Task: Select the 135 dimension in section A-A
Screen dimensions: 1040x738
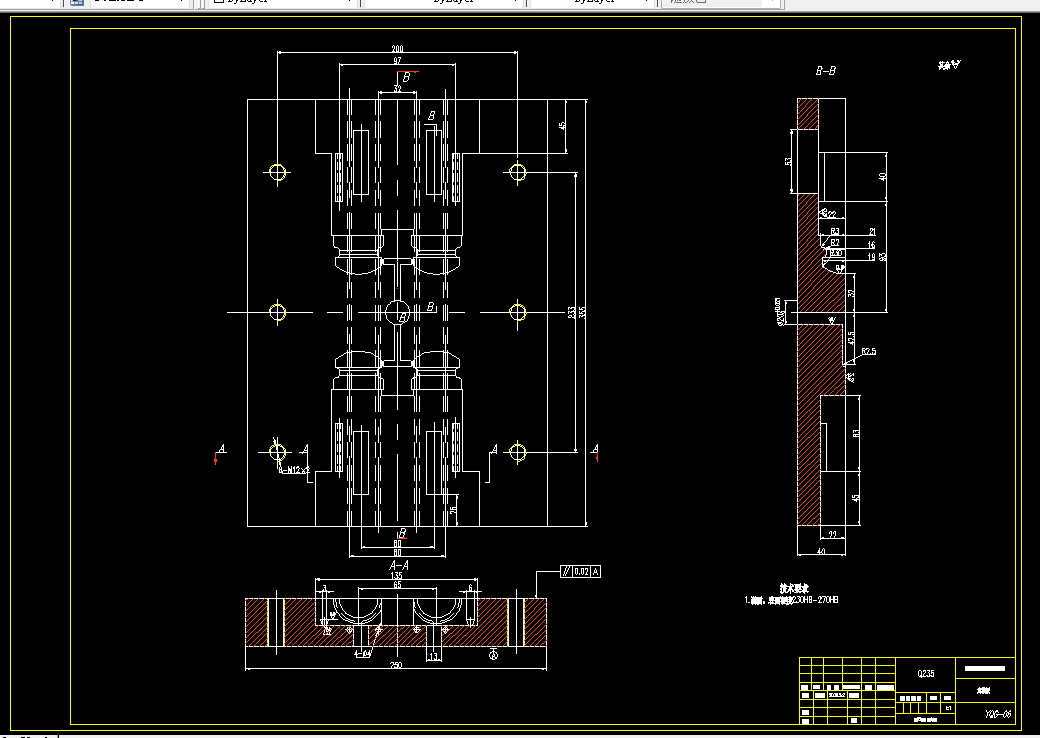Action: point(396,576)
